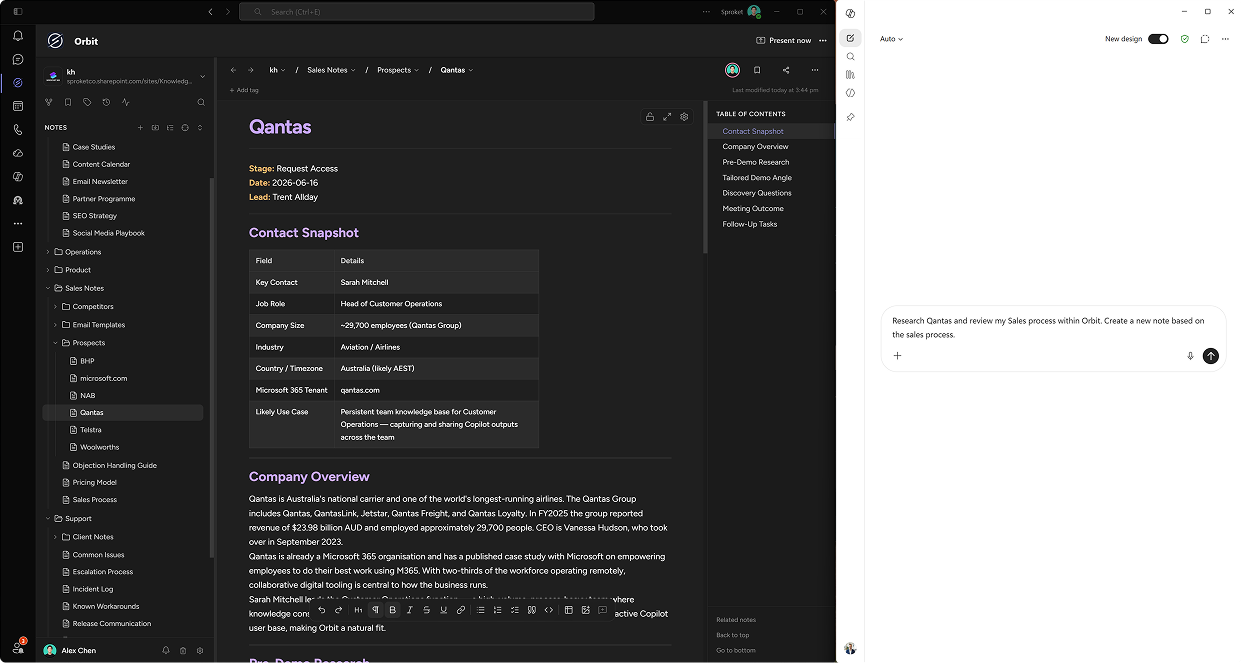
Task: Open note settings gear icon
Action: point(684,117)
